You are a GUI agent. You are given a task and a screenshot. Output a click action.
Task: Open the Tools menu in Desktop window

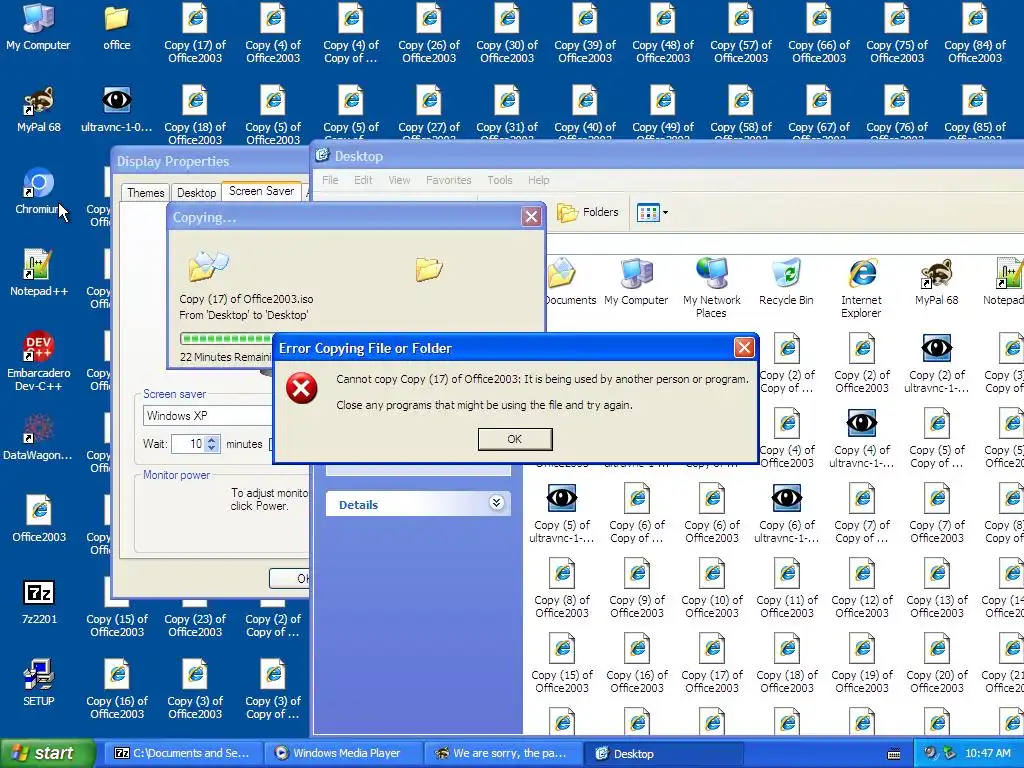pyautogui.click(x=500, y=180)
